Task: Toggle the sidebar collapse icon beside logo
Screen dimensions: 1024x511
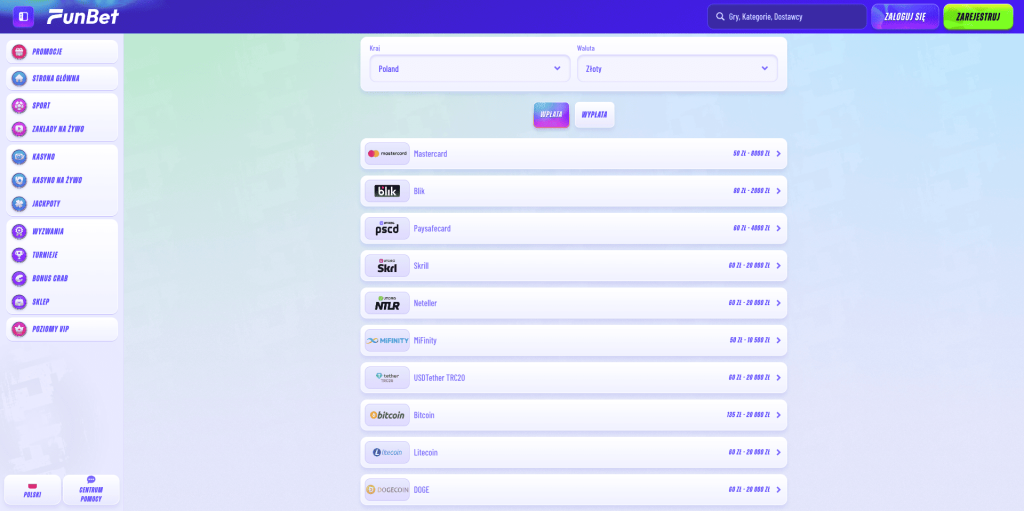Action: tap(24, 16)
